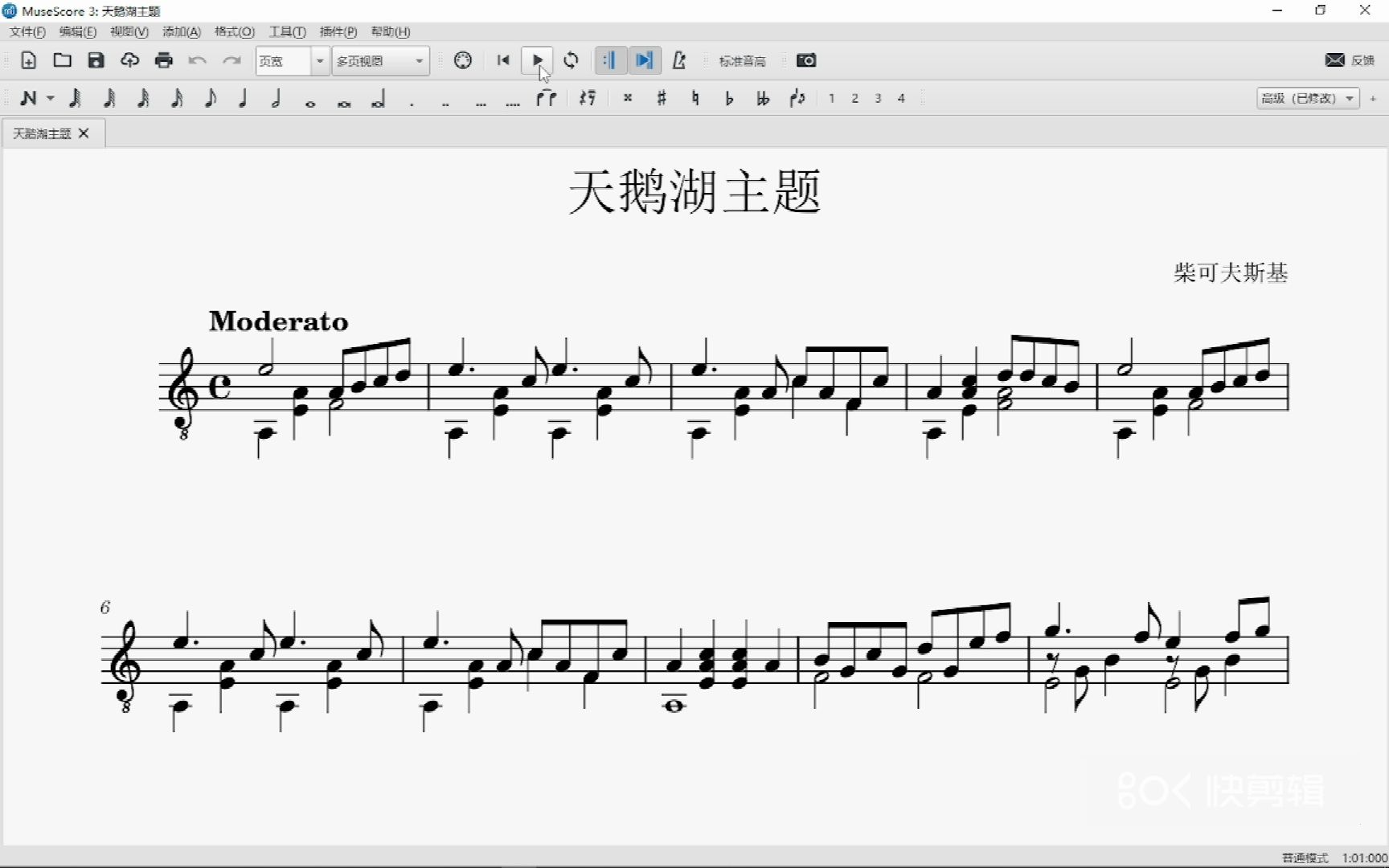Toggle loop playback

[x=571, y=60]
